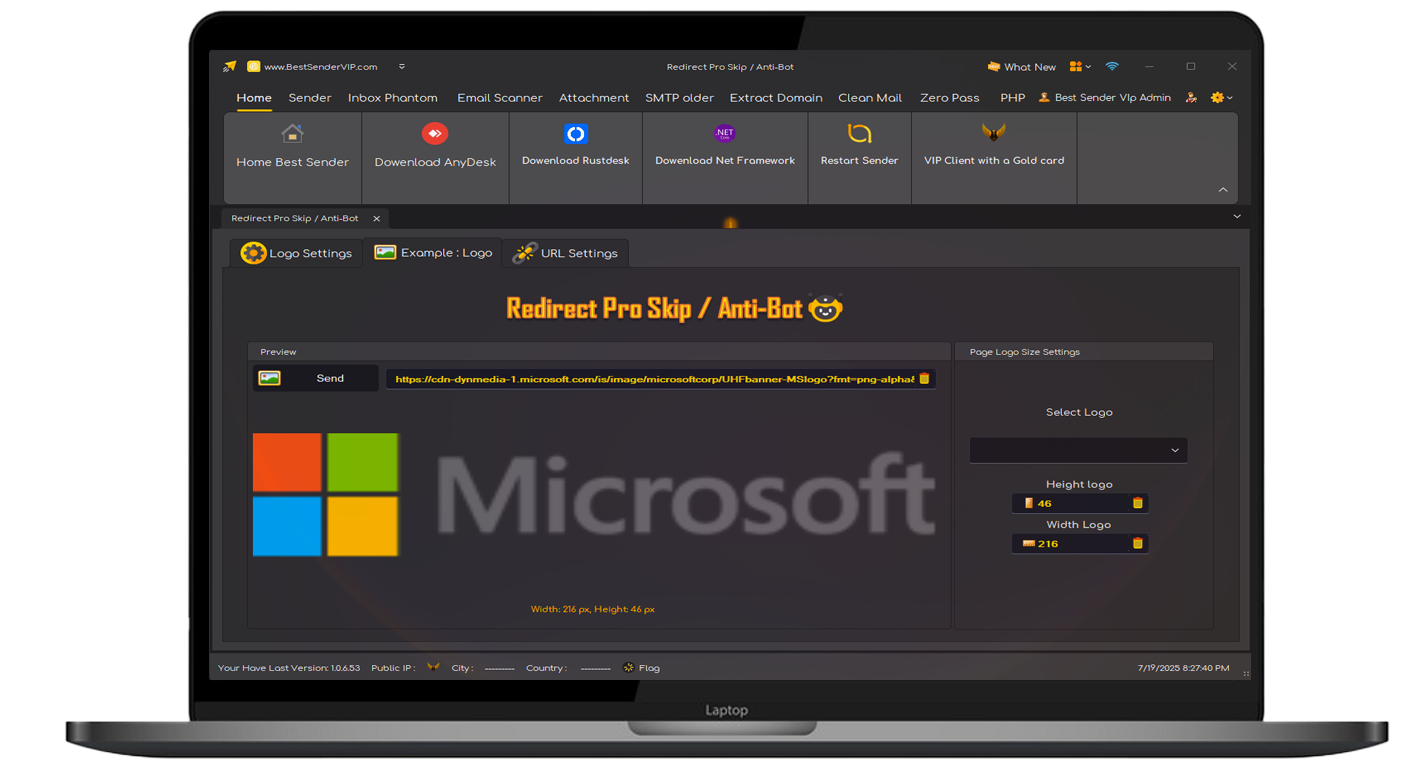Image resolution: width=1424 pixels, height=780 pixels.
Task: Click the Dowenload AnyDesk label
Action: point(435,162)
